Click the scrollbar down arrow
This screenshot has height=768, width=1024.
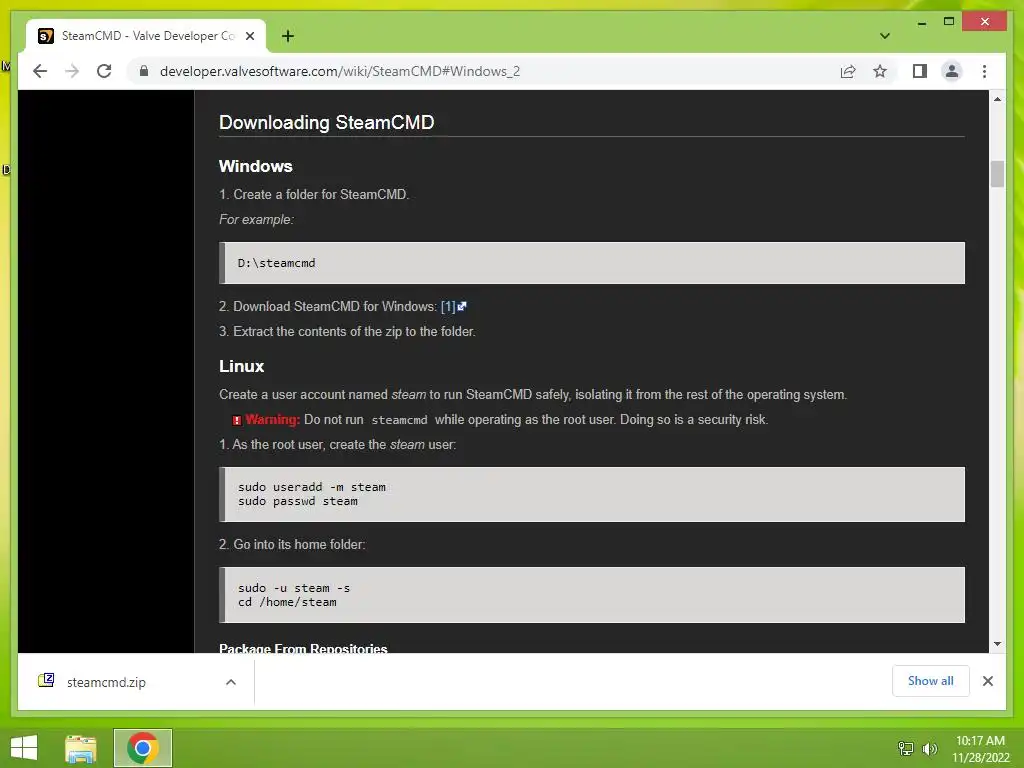997,644
